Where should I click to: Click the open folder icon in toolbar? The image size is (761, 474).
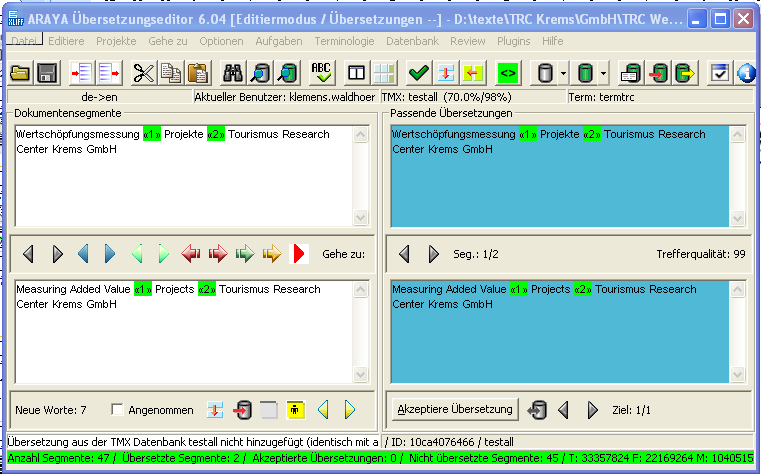20,72
